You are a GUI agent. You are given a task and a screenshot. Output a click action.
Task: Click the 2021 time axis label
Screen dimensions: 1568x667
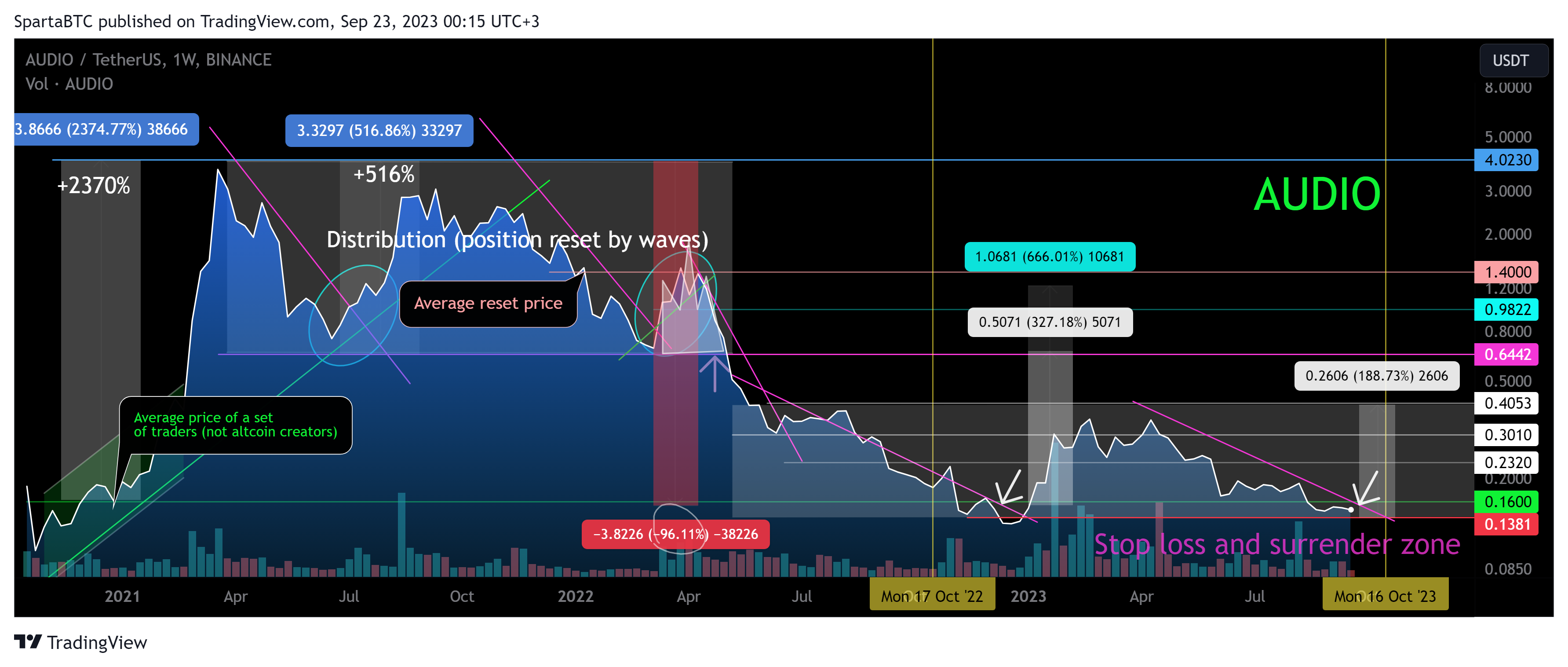click(x=122, y=596)
